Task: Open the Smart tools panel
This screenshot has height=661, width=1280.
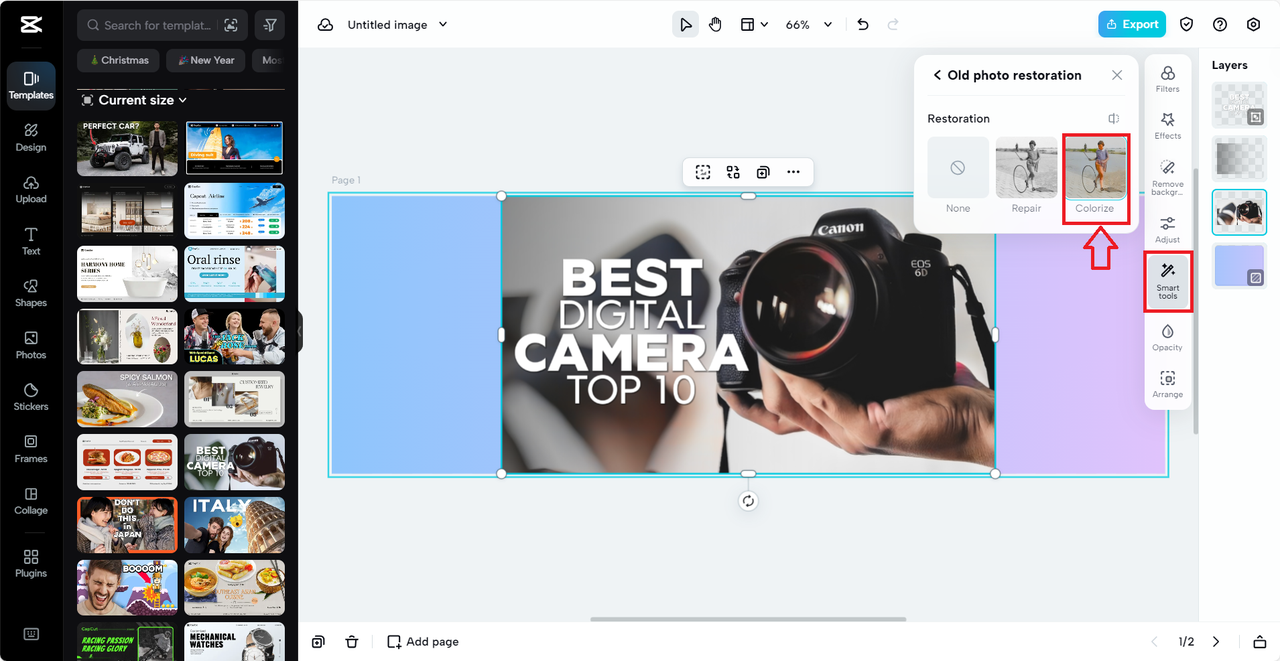Action: click(1167, 280)
